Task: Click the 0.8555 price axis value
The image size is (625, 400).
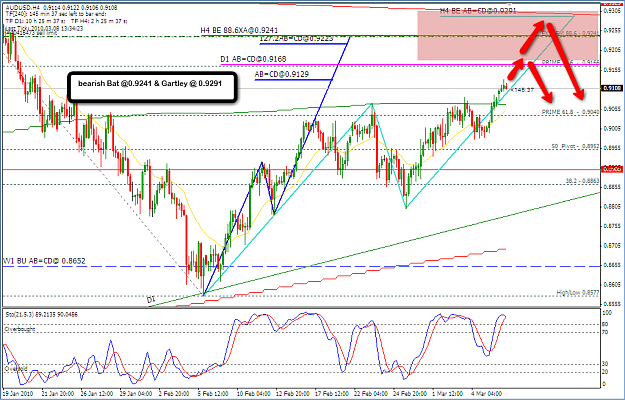Action: coord(613,304)
